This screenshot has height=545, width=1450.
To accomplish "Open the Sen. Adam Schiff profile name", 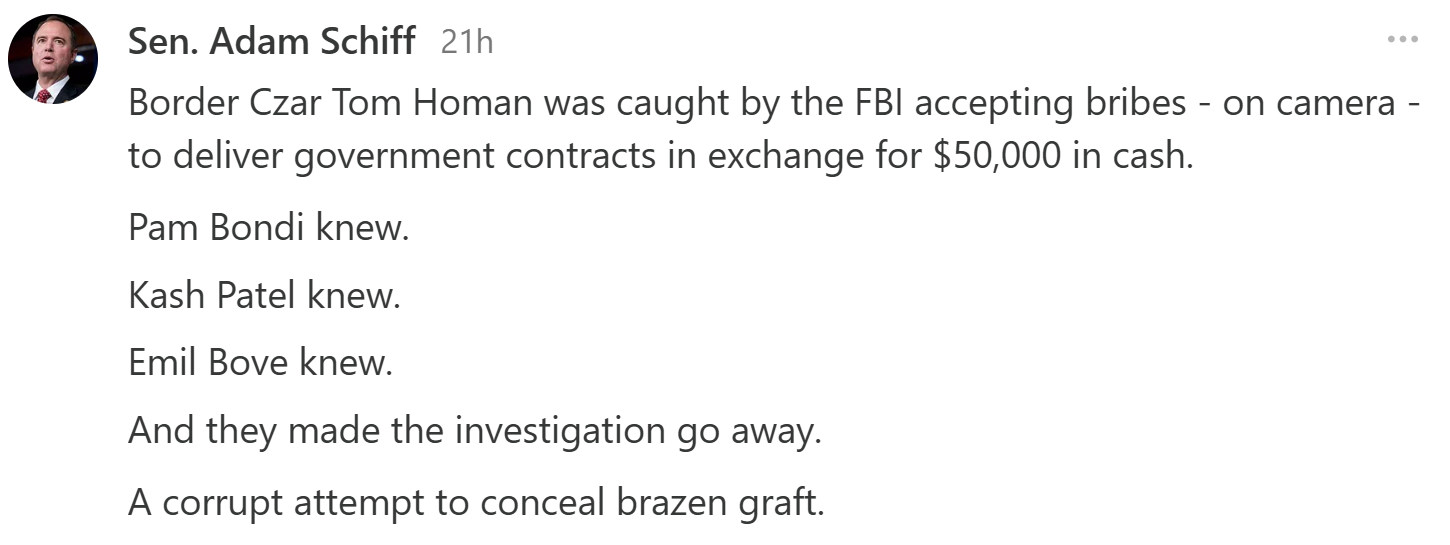I will tap(272, 41).
